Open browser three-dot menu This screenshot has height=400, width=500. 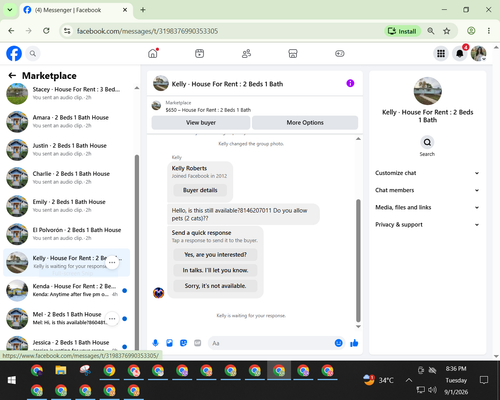pos(489,31)
